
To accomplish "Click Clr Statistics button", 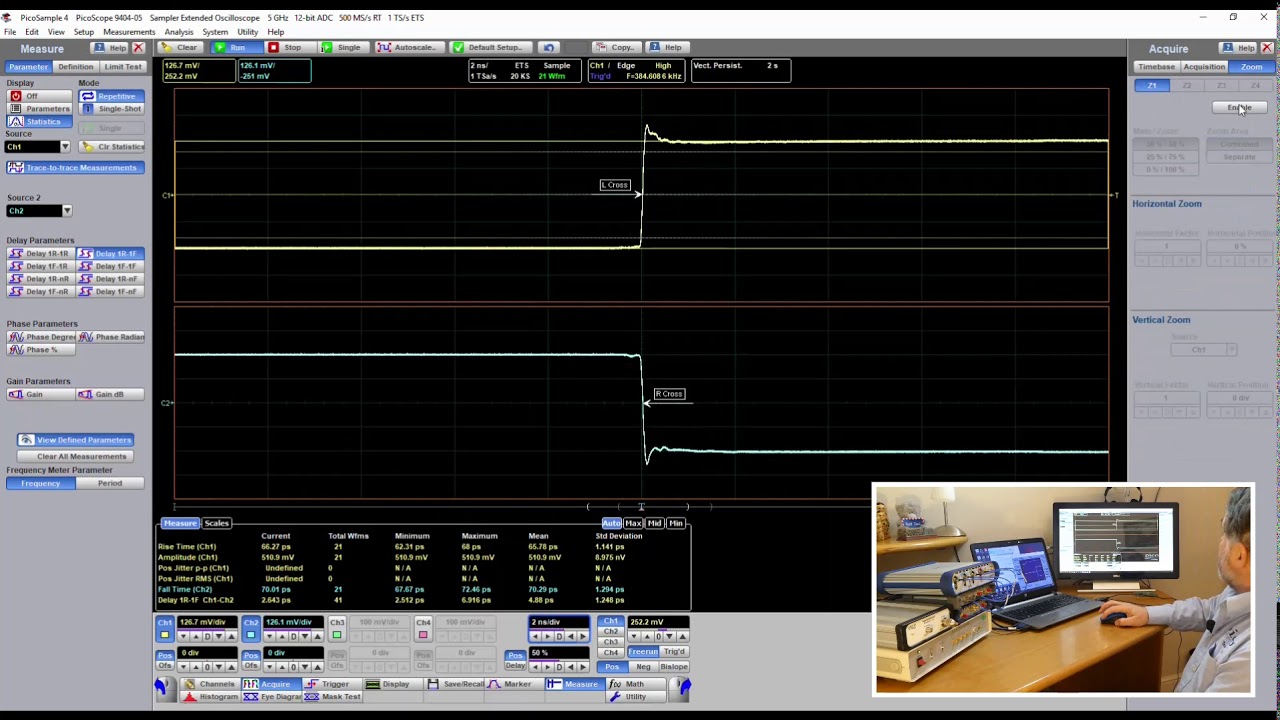I will click(112, 147).
